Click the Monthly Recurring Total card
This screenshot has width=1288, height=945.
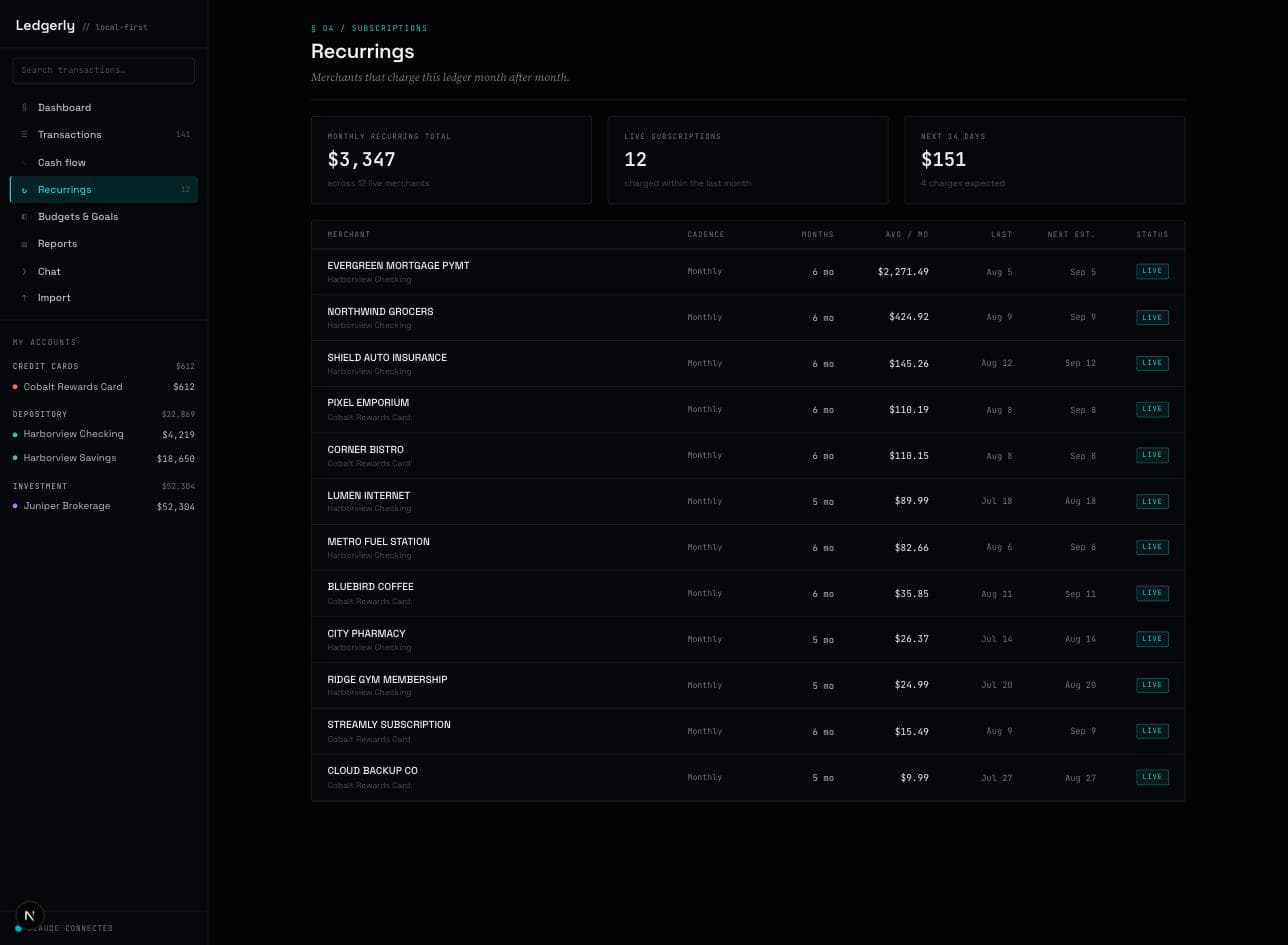[x=451, y=160]
